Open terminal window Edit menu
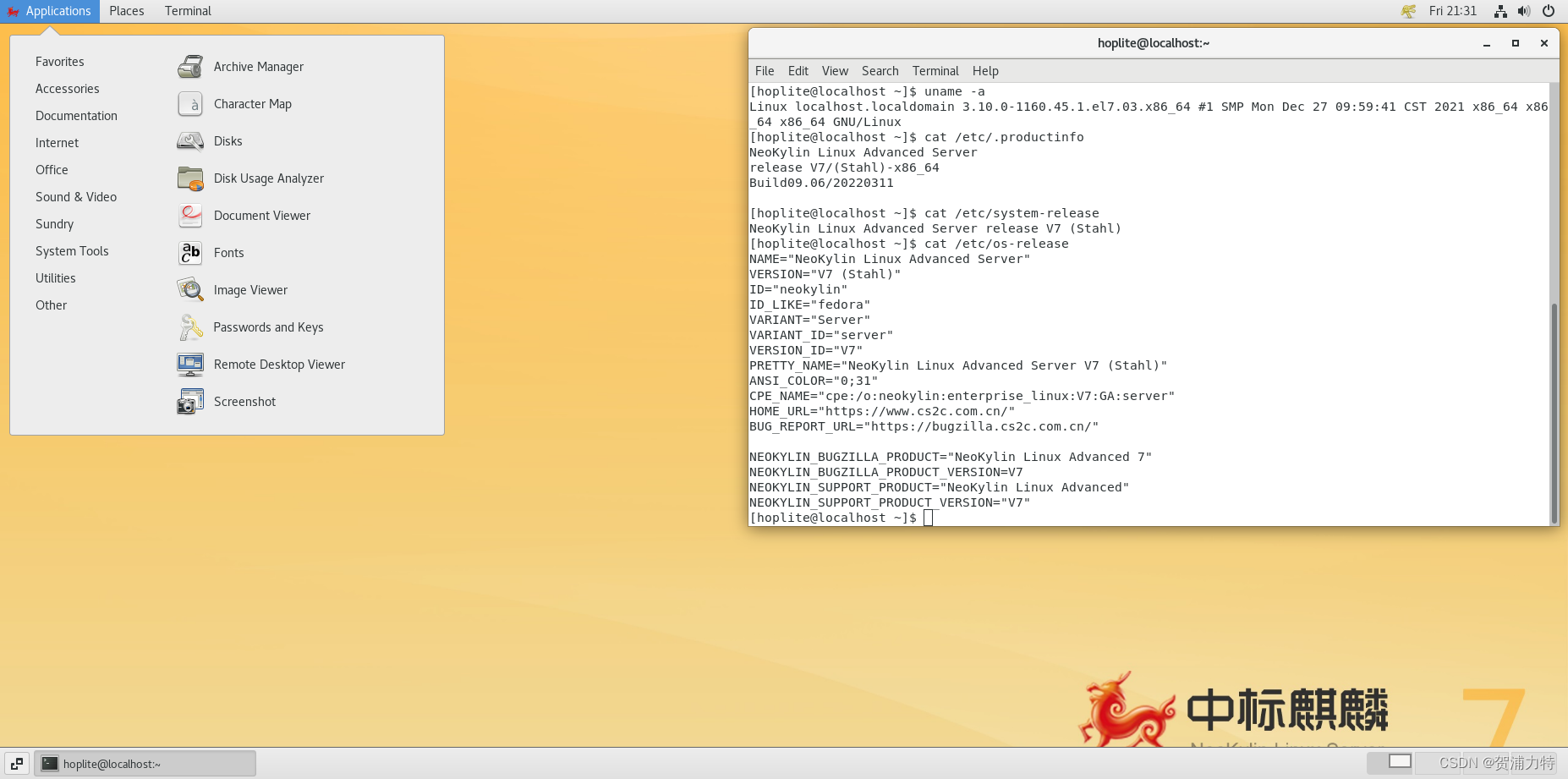This screenshot has width=1568, height=779. pos(798,71)
